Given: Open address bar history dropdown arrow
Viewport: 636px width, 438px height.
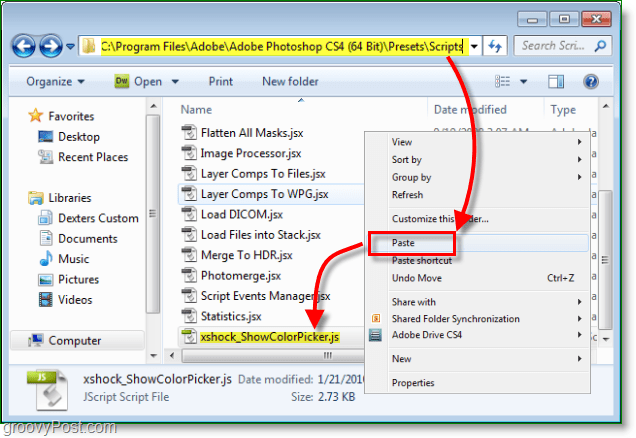Looking at the screenshot, I should coord(474,46).
